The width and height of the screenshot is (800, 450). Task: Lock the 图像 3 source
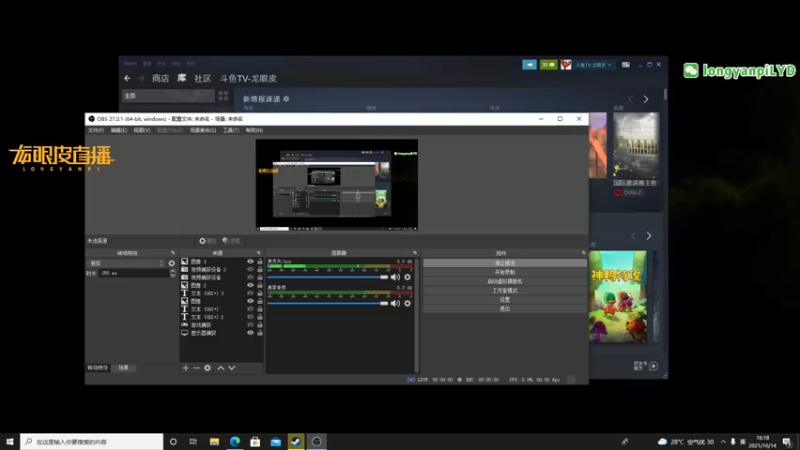[260, 262]
